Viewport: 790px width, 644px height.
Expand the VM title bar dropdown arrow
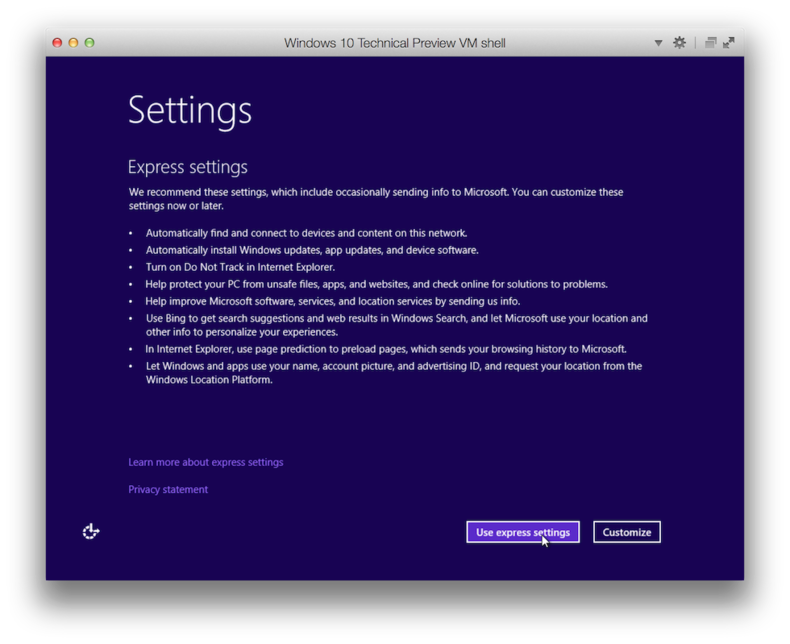tap(658, 43)
